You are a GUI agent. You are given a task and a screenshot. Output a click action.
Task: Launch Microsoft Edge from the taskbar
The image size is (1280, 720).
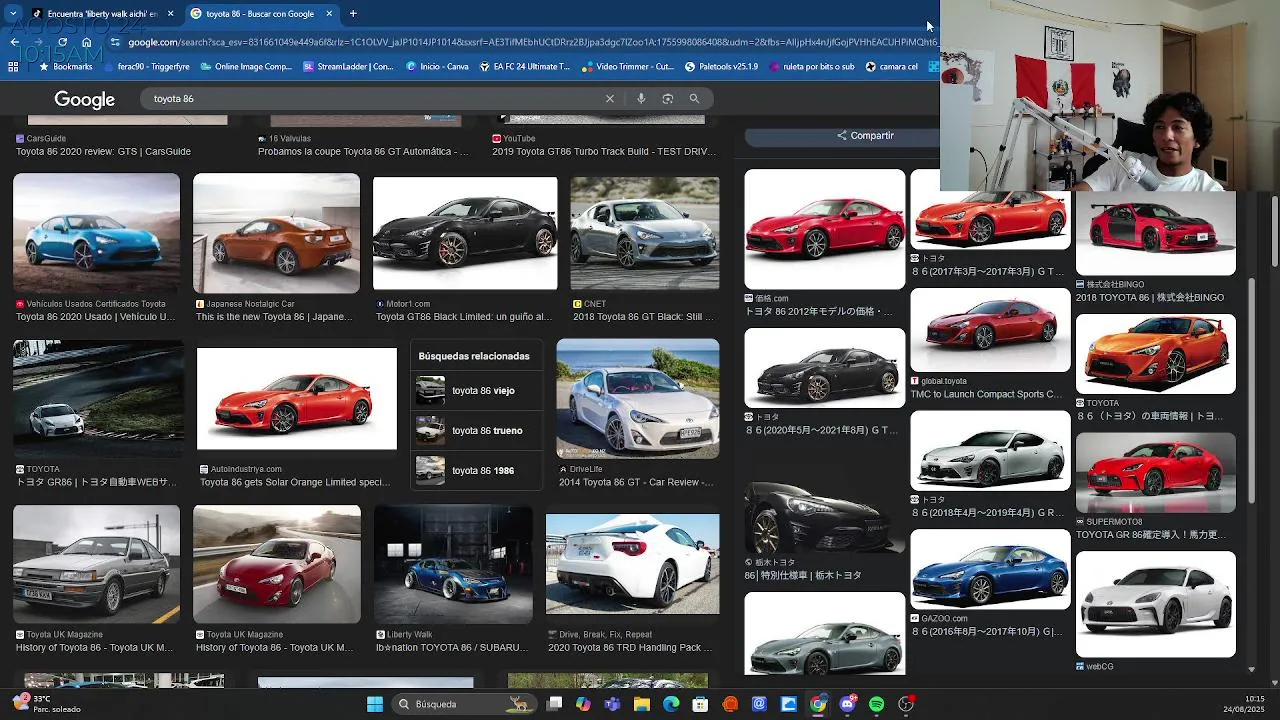671,704
